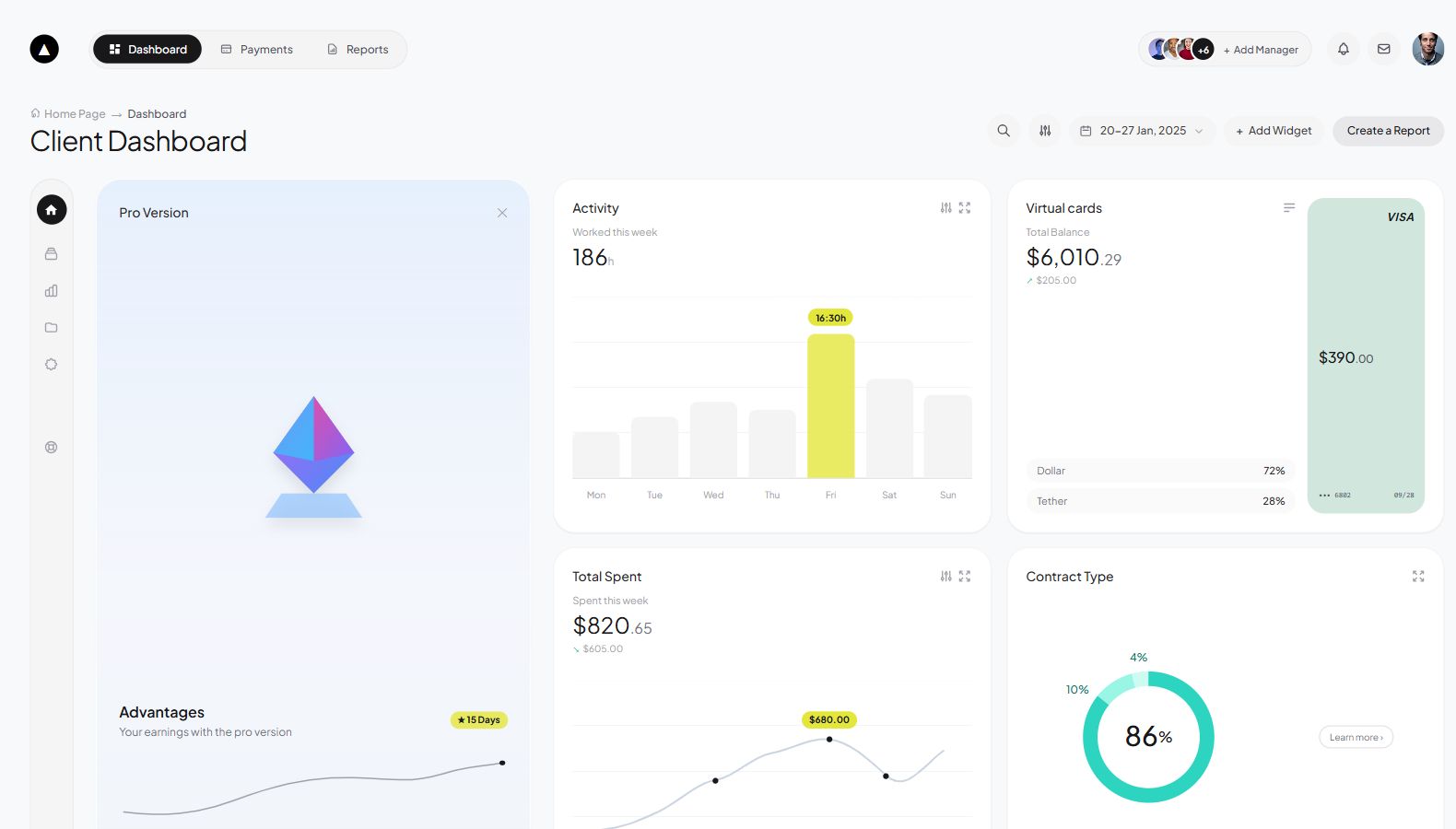This screenshot has height=829, width=1456.
Task: Click the Tether 28% row
Action: (x=1160, y=501)
